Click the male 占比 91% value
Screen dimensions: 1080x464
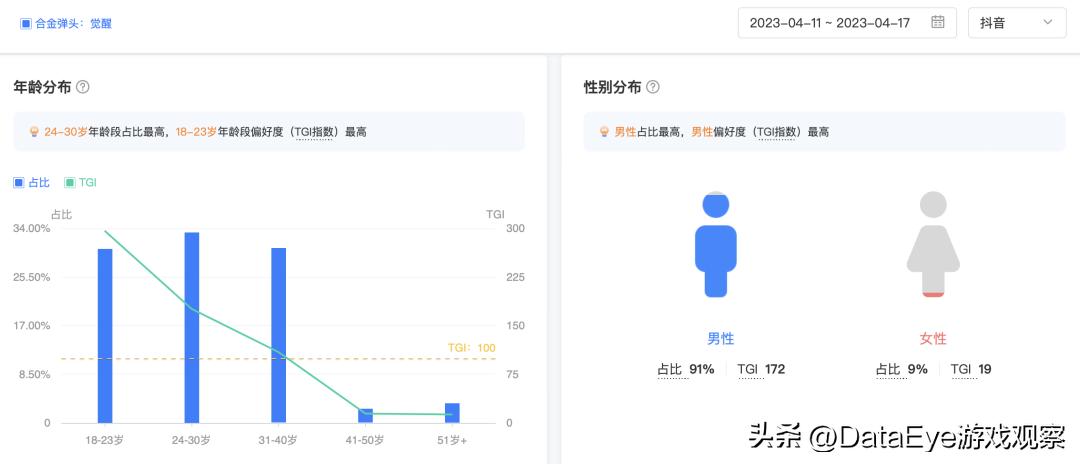(x=685, y=370)
